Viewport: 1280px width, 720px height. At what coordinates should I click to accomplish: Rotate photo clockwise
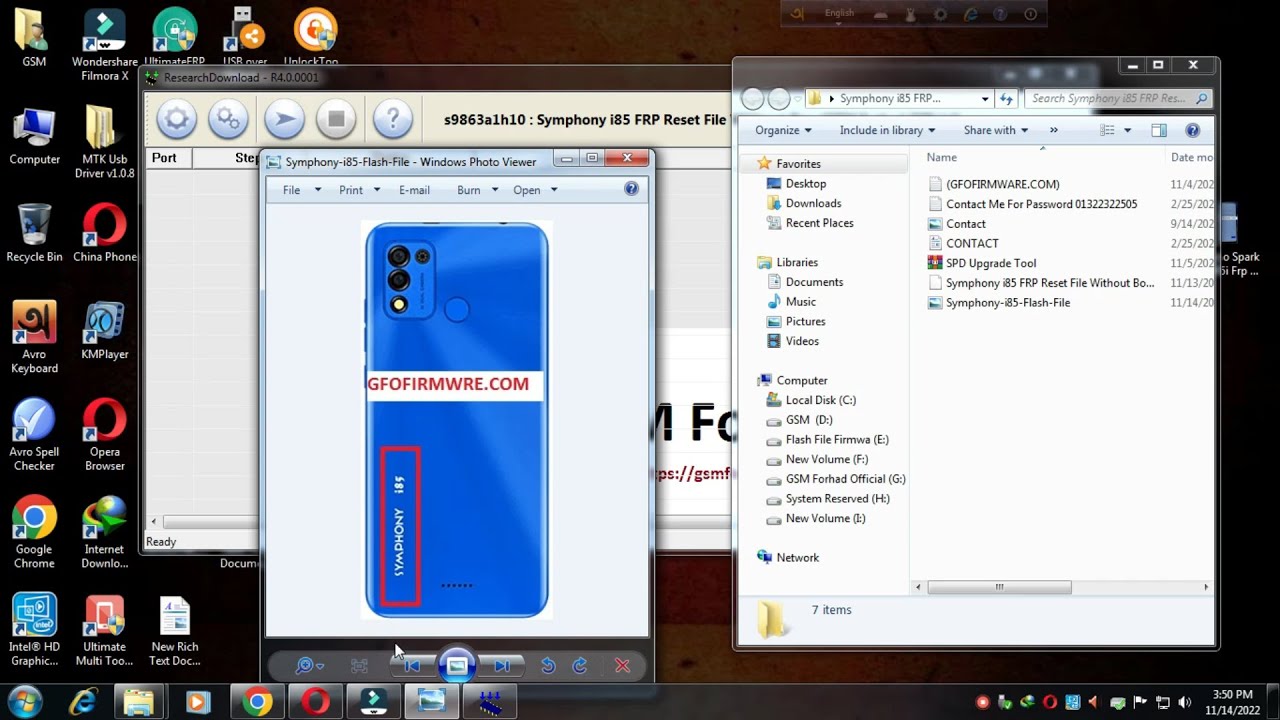click(580, 666)
